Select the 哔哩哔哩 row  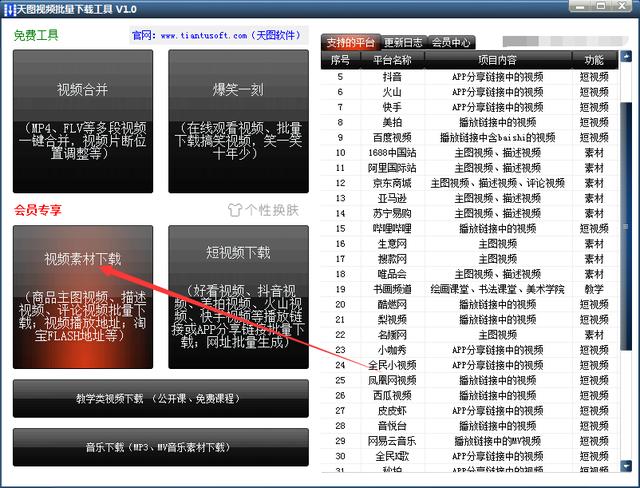coord(470,228)
